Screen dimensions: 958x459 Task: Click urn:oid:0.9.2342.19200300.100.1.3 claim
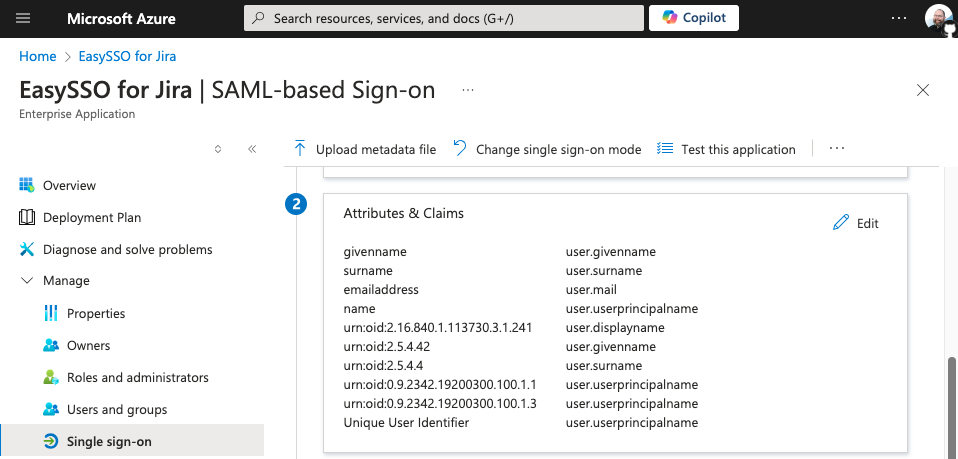point(440,403)
